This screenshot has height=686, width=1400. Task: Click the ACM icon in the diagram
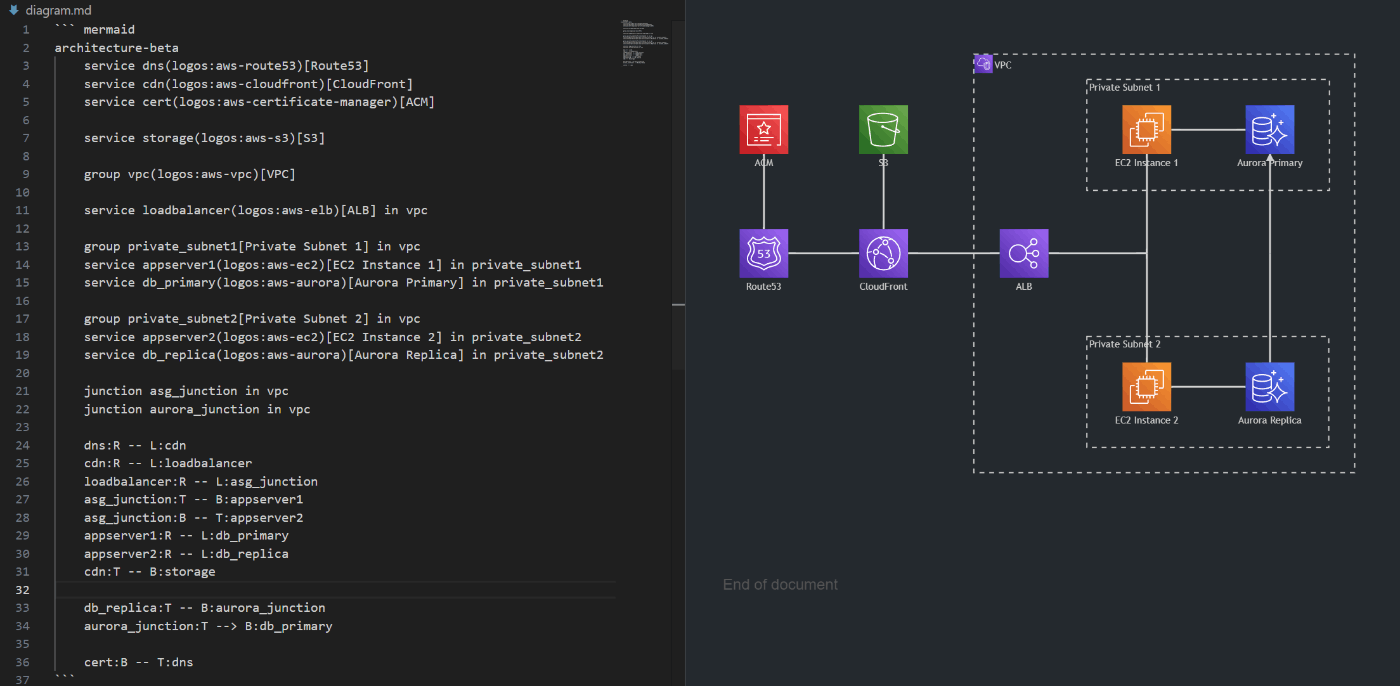[x=764, y=129]
